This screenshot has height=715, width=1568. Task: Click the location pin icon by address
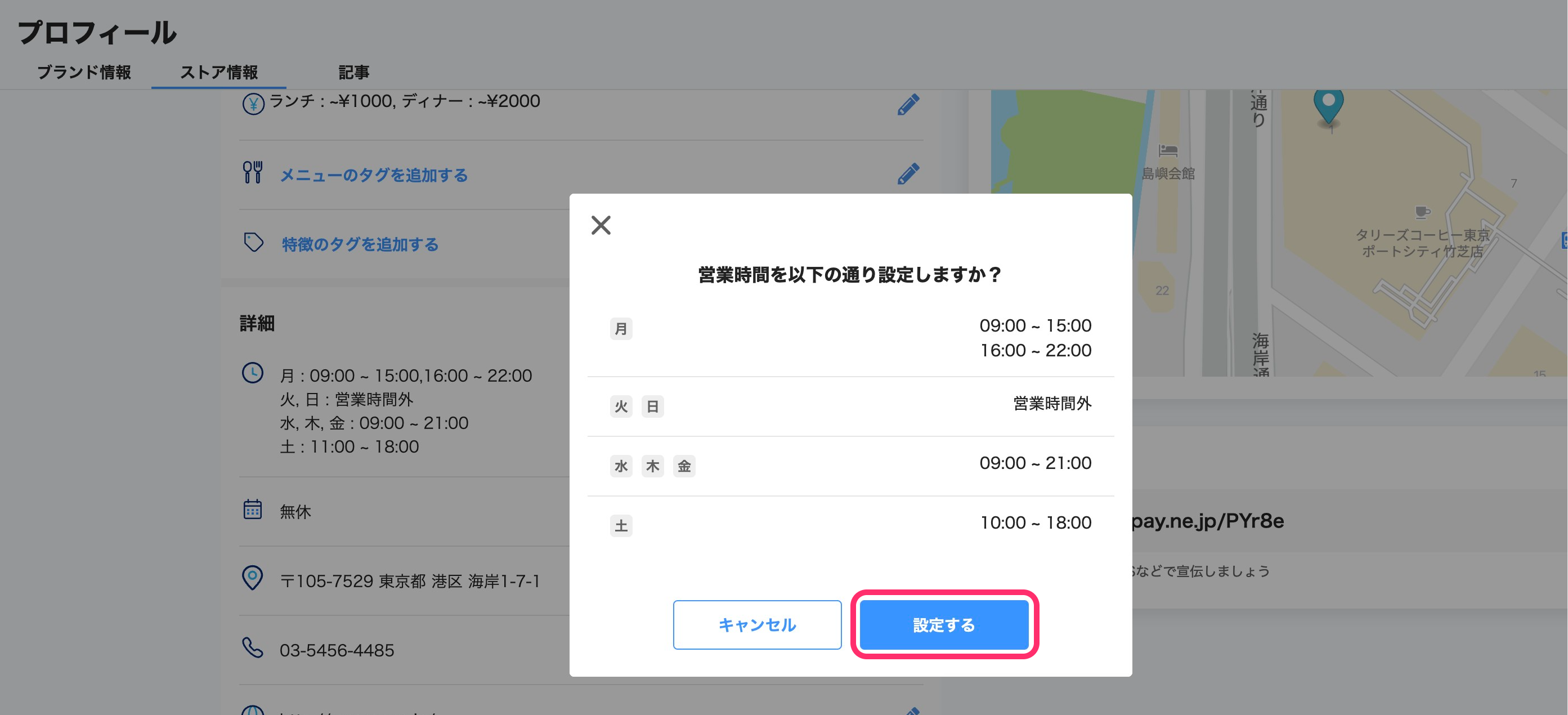point(253,578)
